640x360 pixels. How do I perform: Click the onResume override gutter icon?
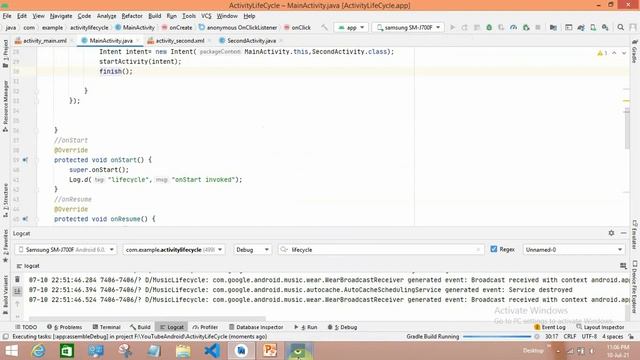[25, 219]
